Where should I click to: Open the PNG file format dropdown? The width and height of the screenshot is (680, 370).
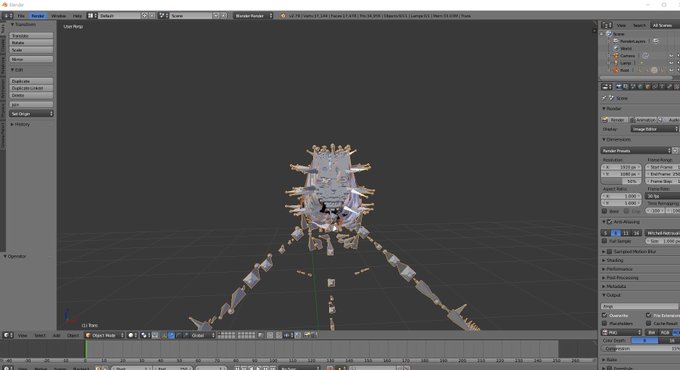coord(621,332)
